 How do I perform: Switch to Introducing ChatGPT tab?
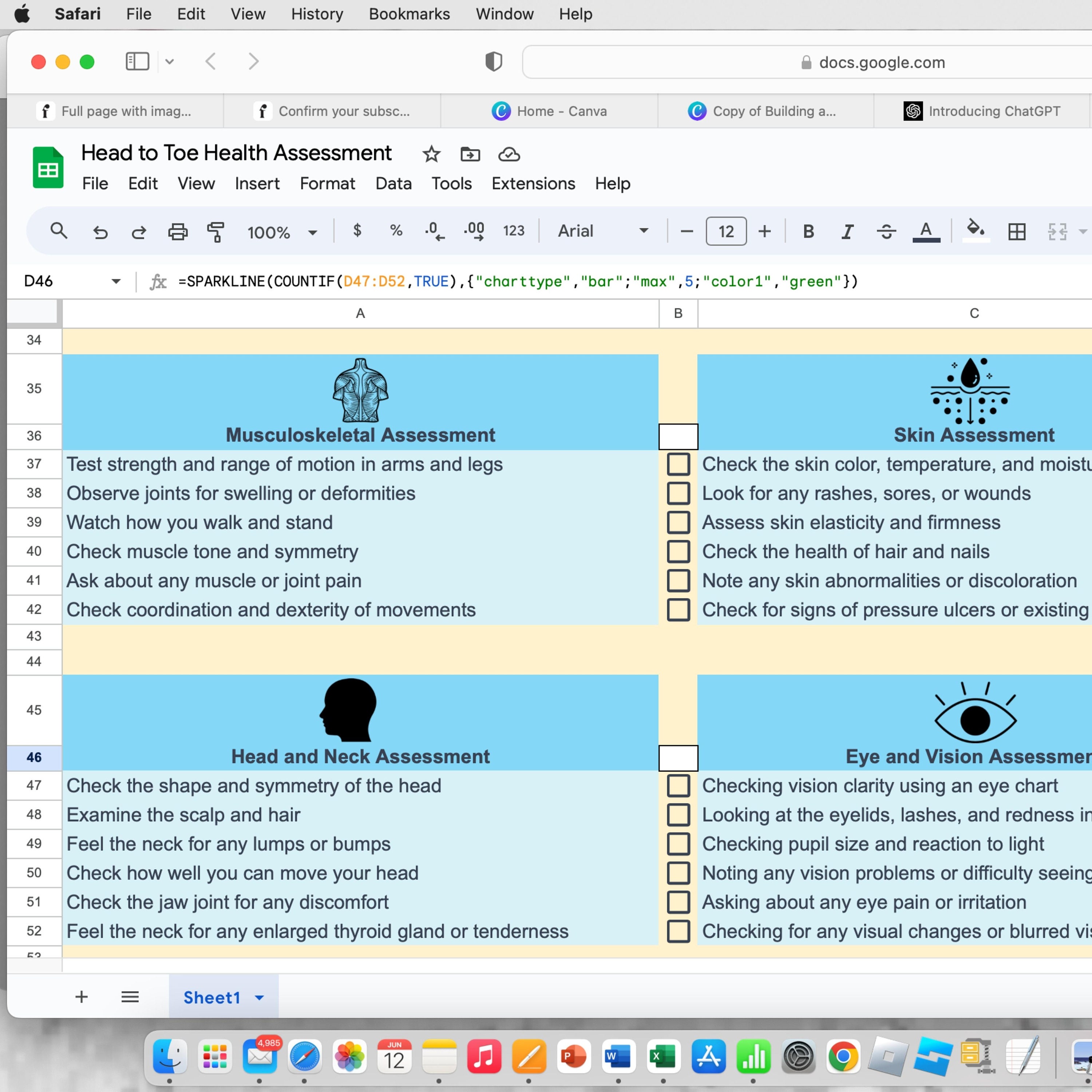pyautogui.click(x=982, y=111)
